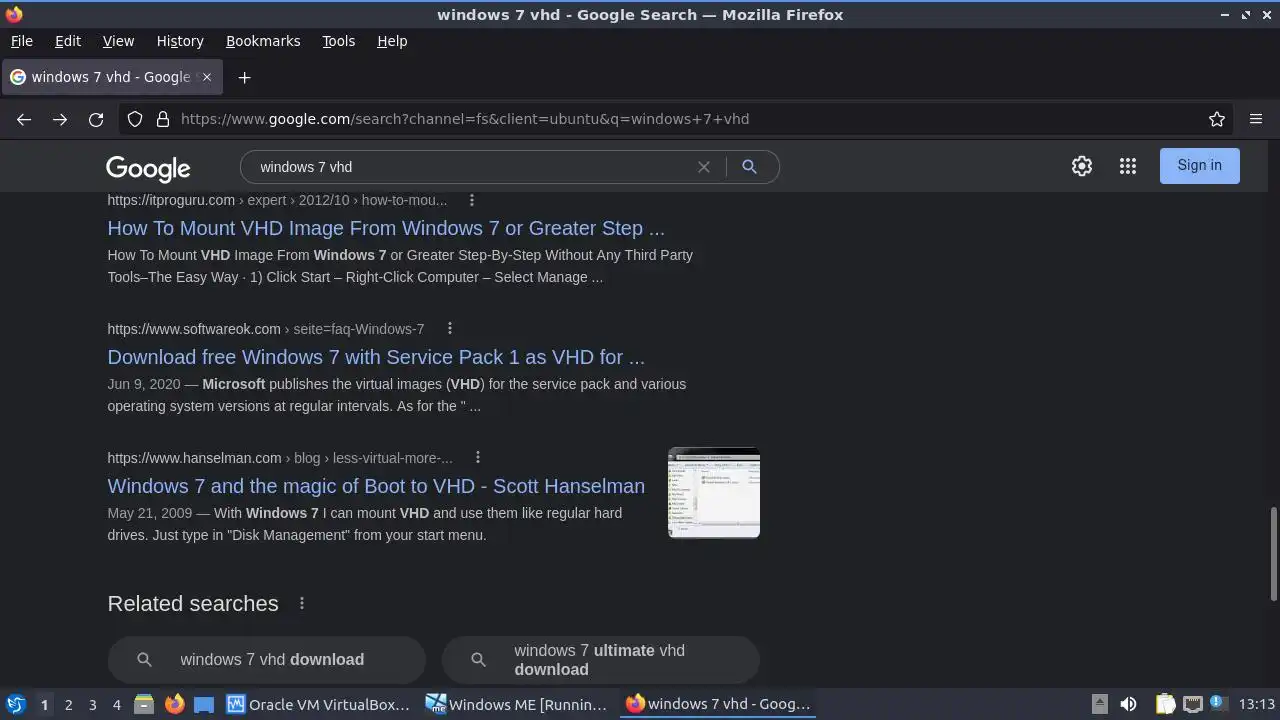Close the 'windows 7 vhd' tab

(207, 77)
